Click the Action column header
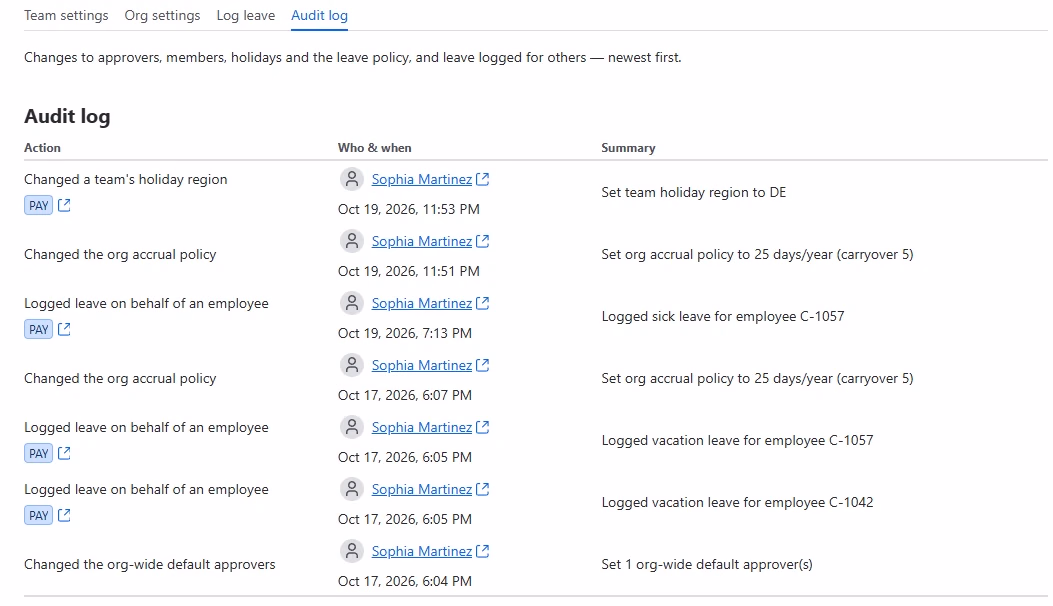Viewport: 1053px width, 606px height. click(x=42, y=148)
